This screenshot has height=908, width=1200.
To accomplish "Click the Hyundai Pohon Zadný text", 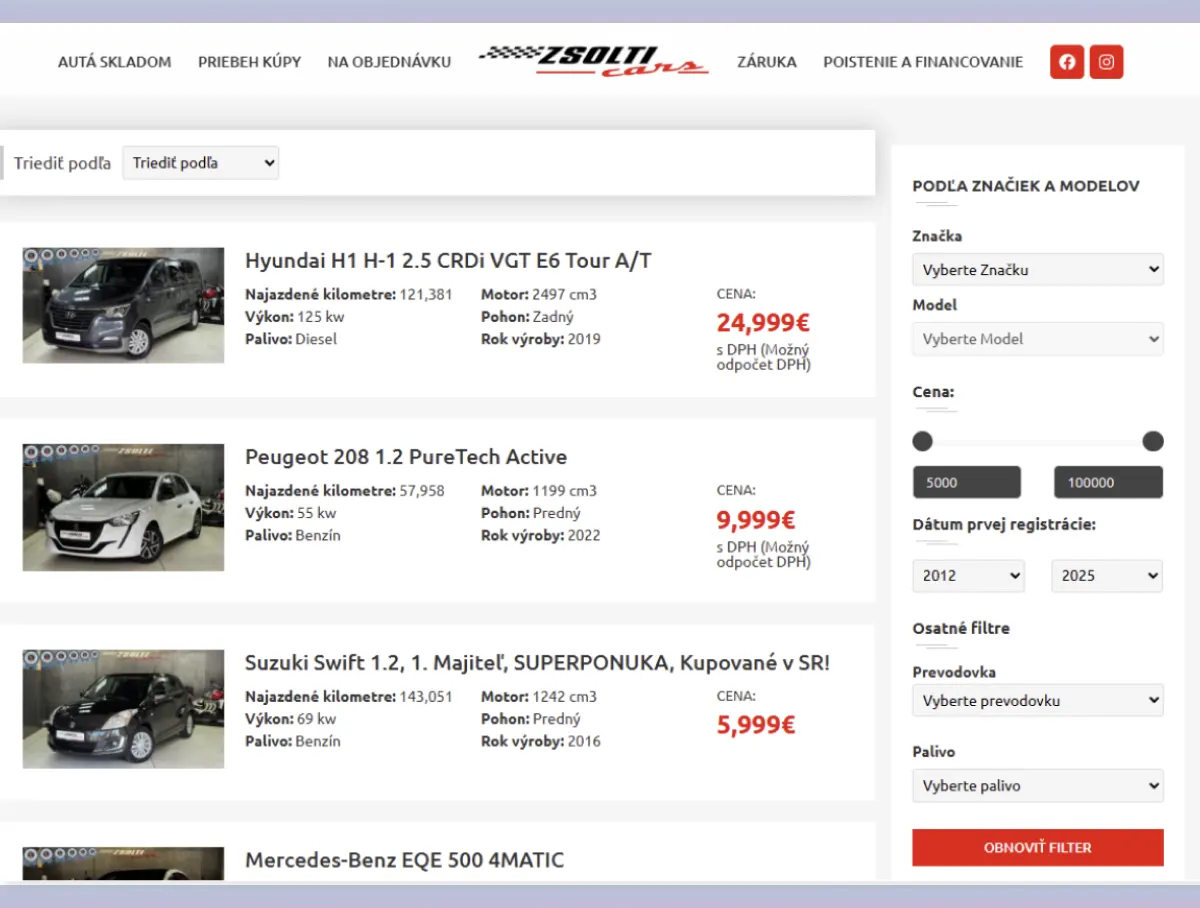I will (x=528, y=317).
